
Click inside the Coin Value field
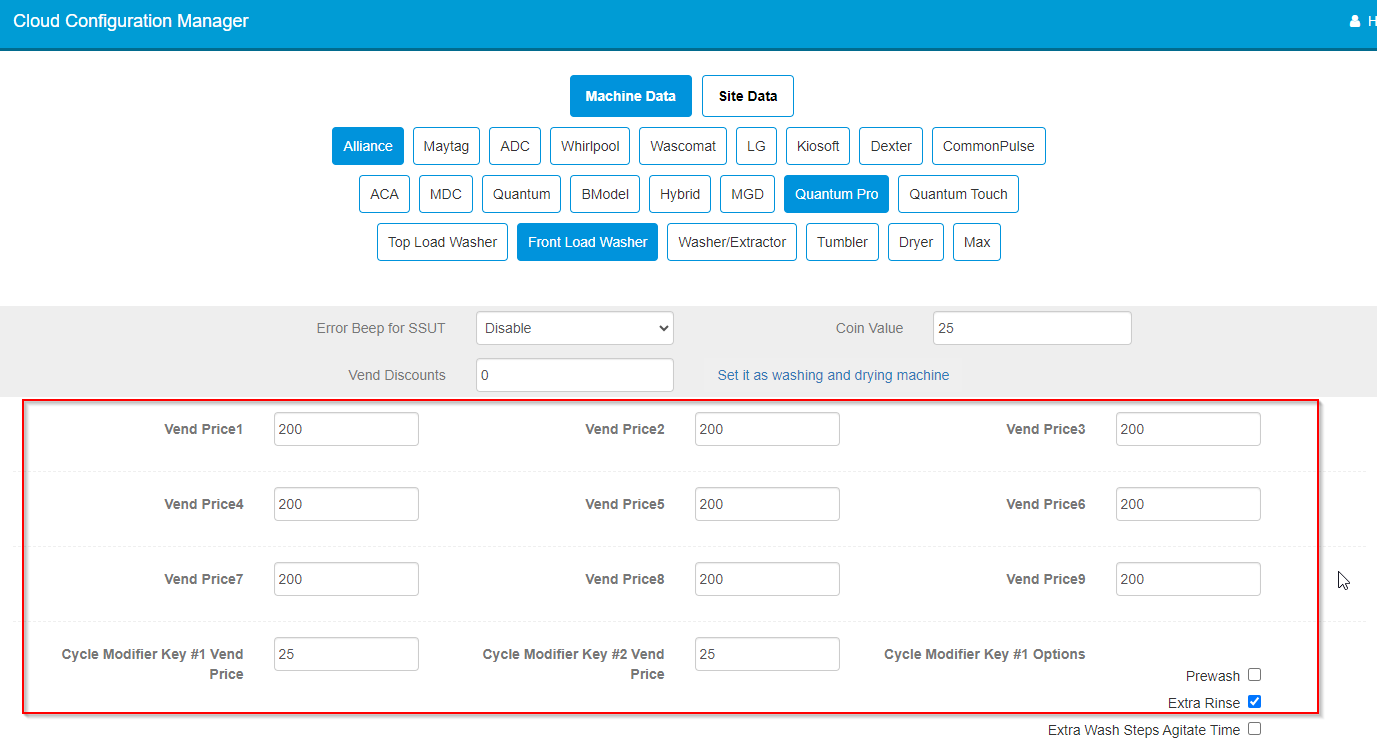point(1031,327)
